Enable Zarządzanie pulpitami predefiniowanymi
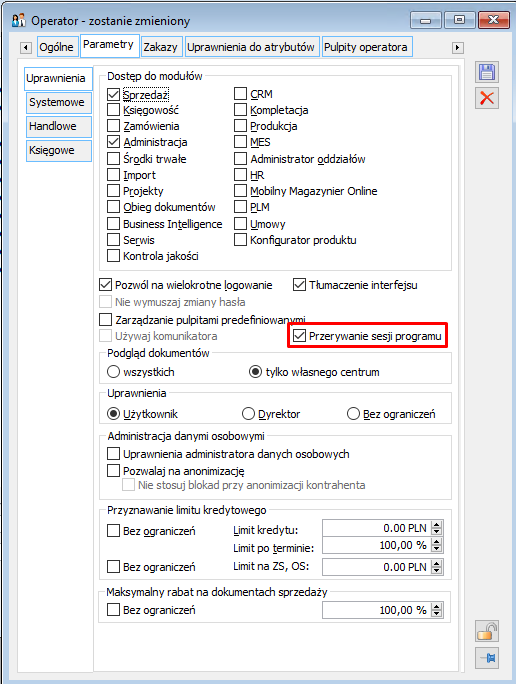516x684 pixels. click(x=106, y=320)
